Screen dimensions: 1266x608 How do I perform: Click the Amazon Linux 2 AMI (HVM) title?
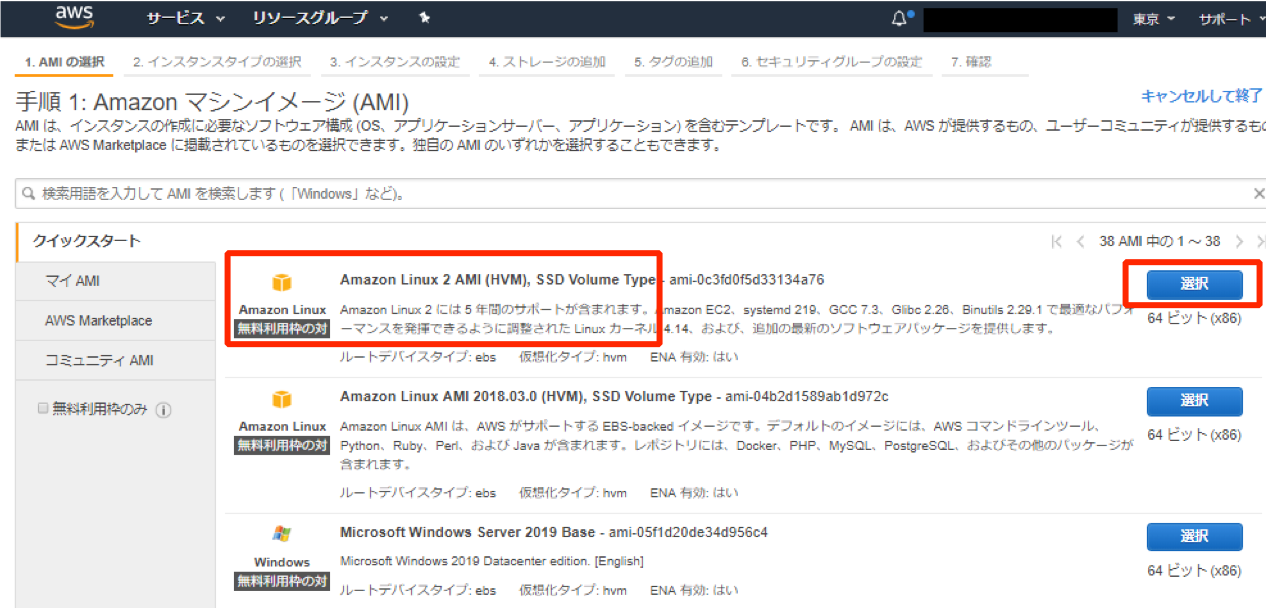[497, 279]
